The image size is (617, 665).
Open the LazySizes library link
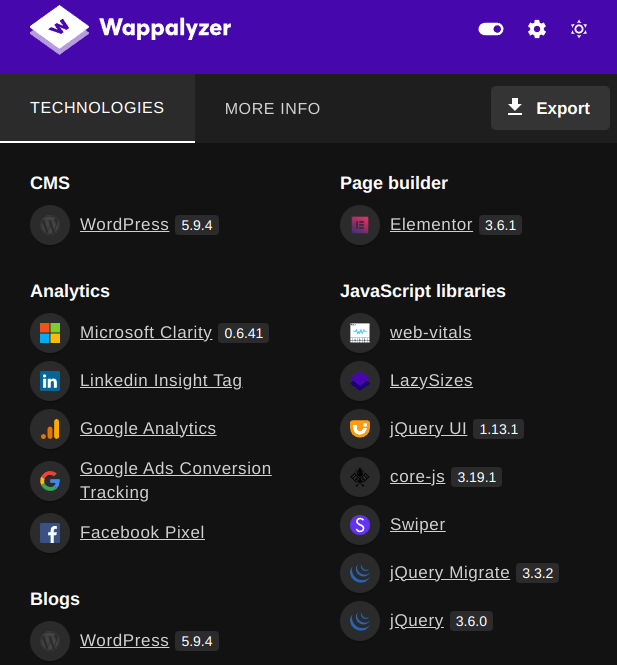pos(431,380)
